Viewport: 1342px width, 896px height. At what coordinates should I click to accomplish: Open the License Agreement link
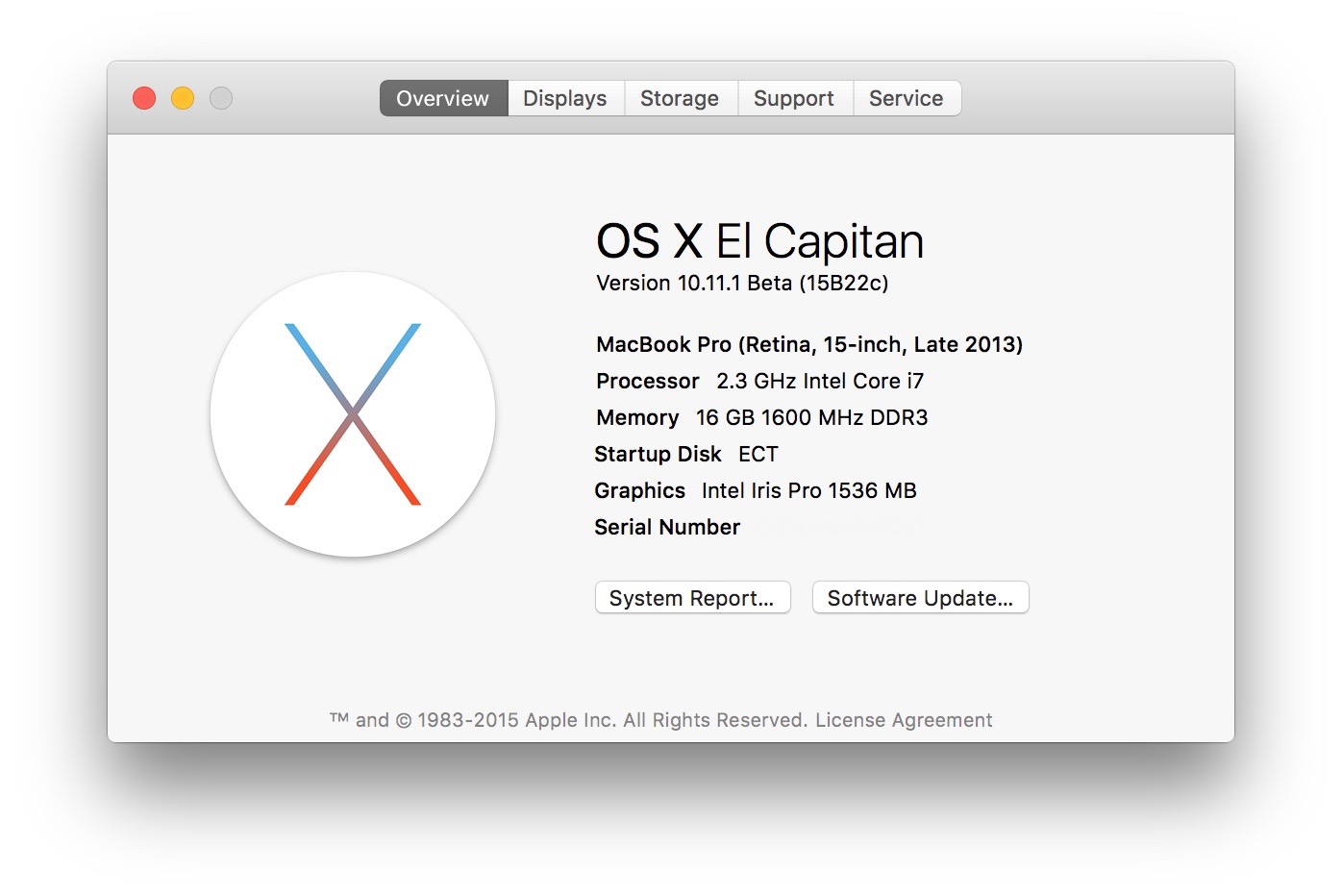coord(904,720)
